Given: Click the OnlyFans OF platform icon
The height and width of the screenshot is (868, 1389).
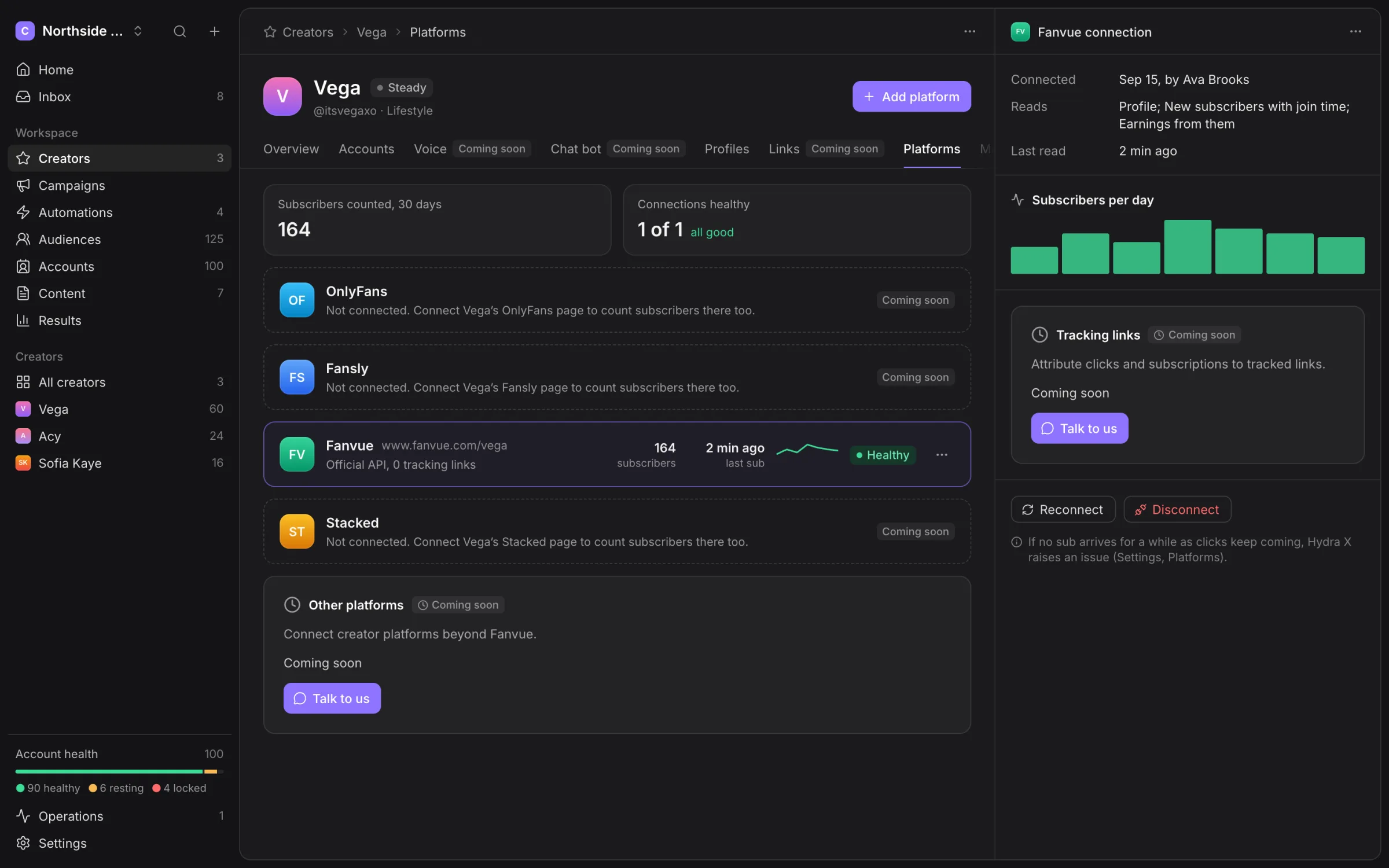Looking at the screenshot, I should tap(297, 300).
